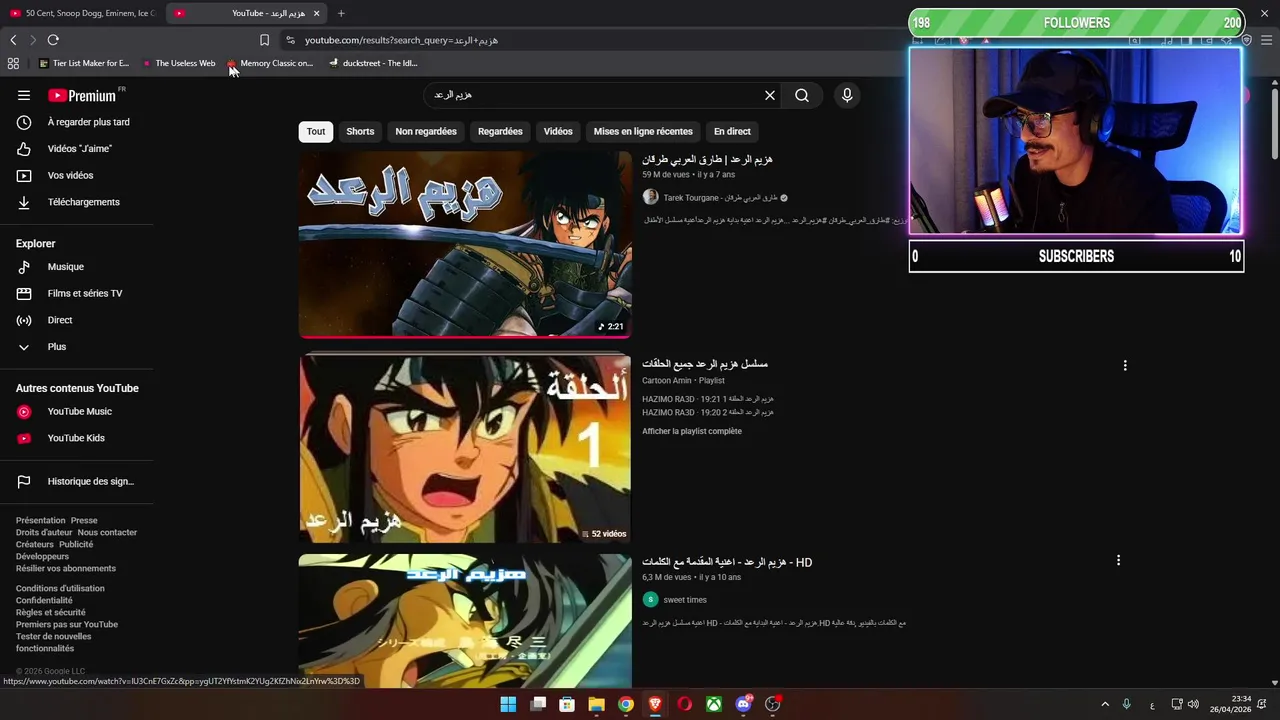Start voice search with the microphone

(x=847, y=95)
